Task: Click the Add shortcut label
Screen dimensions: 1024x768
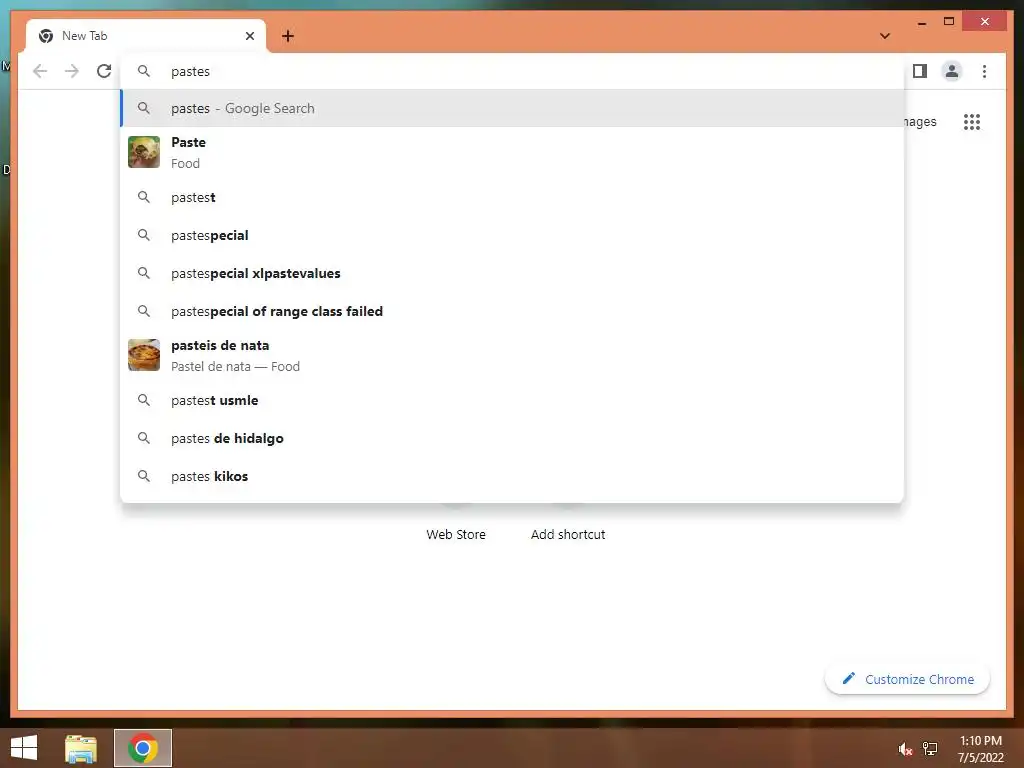Action: pos(568,534)
